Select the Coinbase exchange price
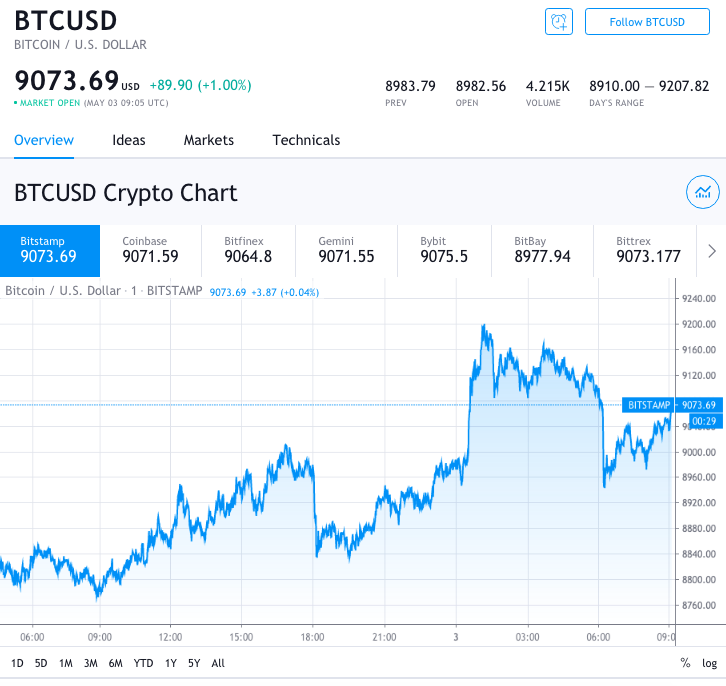This screenshot has width=726, height=686. (x=150, y=251)
